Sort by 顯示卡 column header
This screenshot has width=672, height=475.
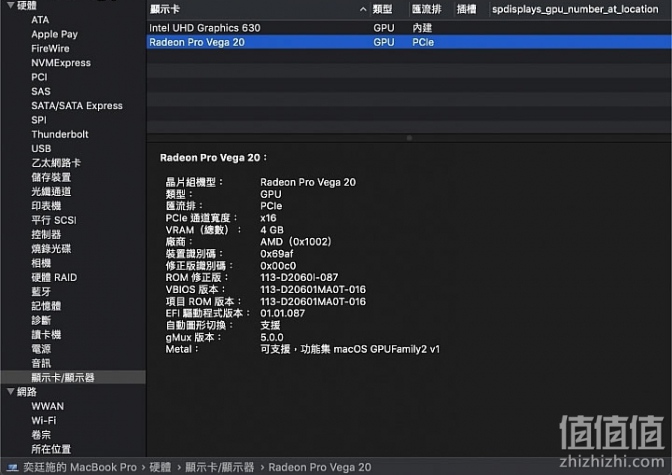[x=165, y=9]
